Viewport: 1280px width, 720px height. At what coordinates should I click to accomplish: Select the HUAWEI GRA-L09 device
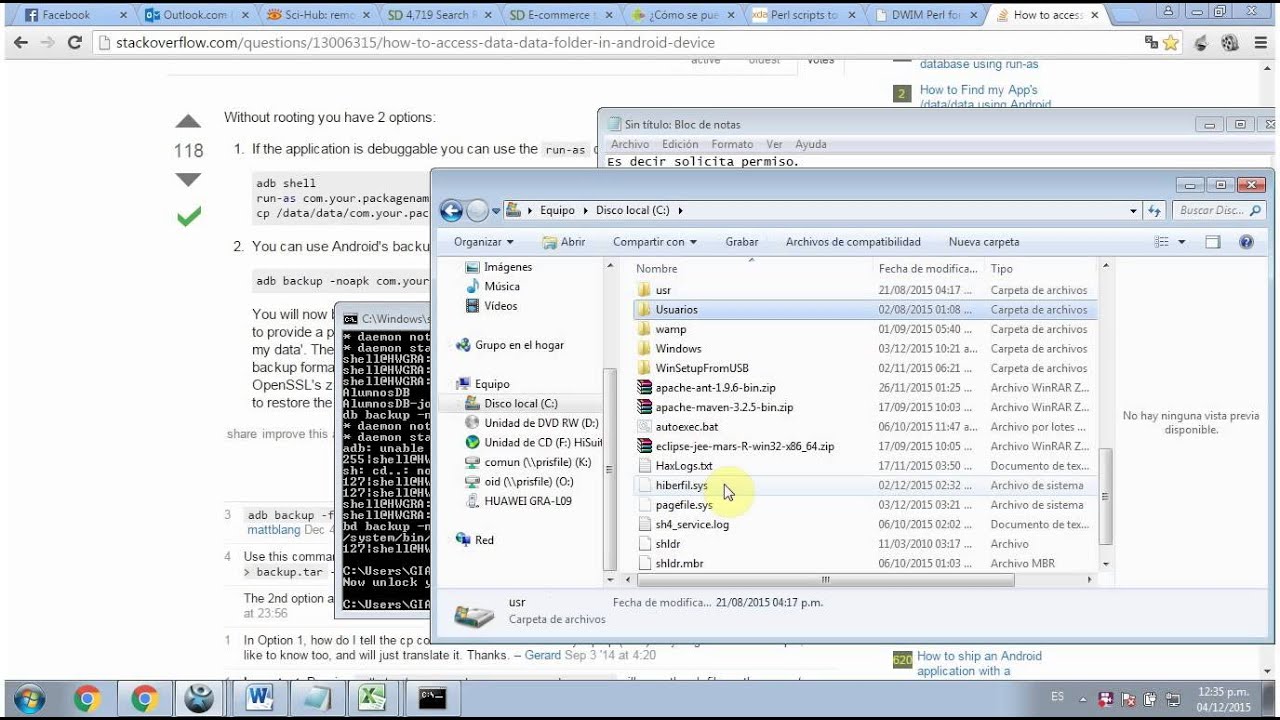(x=517, y=501)
